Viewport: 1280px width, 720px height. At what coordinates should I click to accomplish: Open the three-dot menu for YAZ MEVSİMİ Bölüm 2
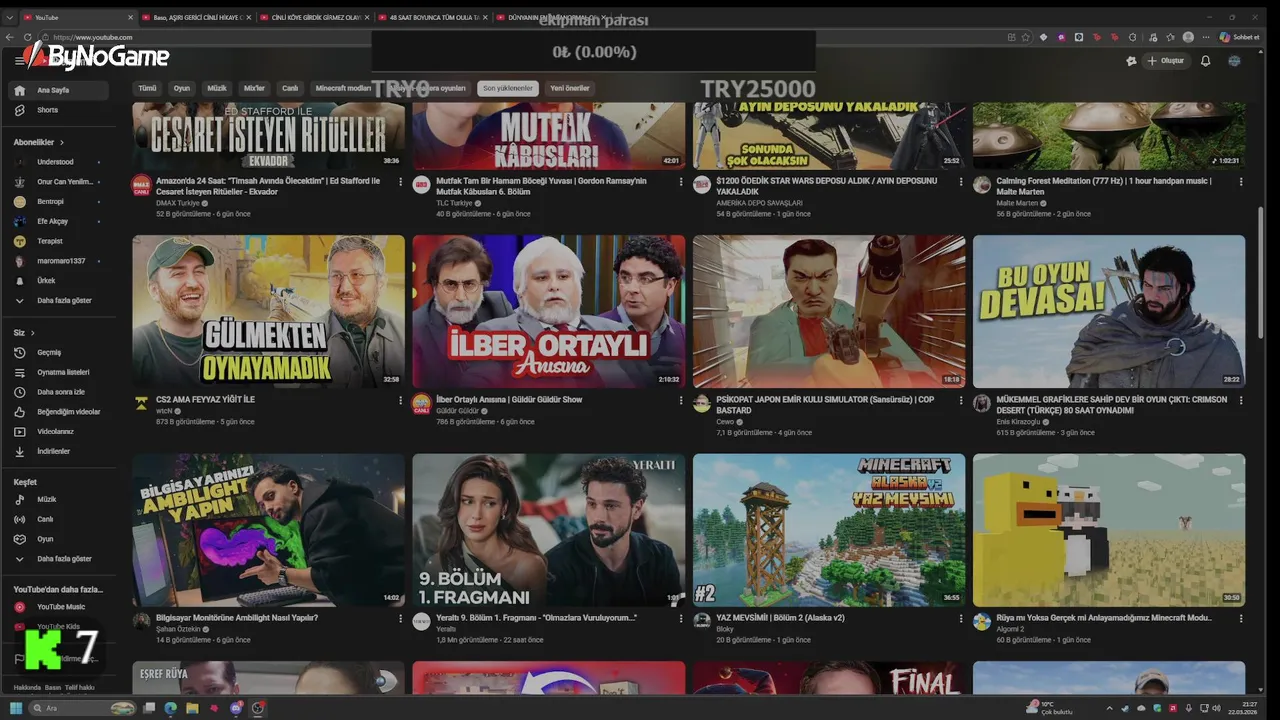(961, 619)
